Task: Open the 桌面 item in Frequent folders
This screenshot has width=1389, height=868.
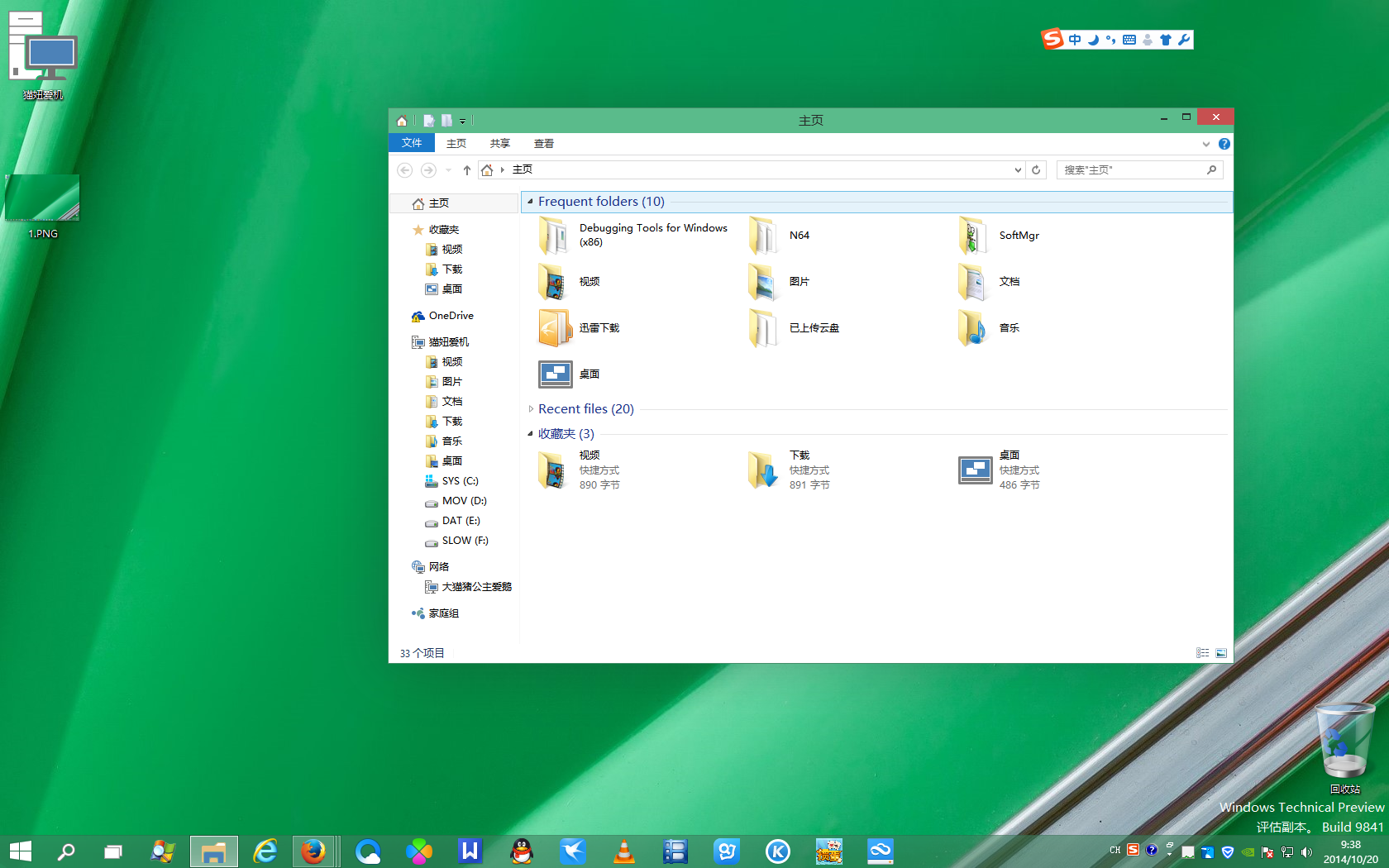Action: click(569, 374)
